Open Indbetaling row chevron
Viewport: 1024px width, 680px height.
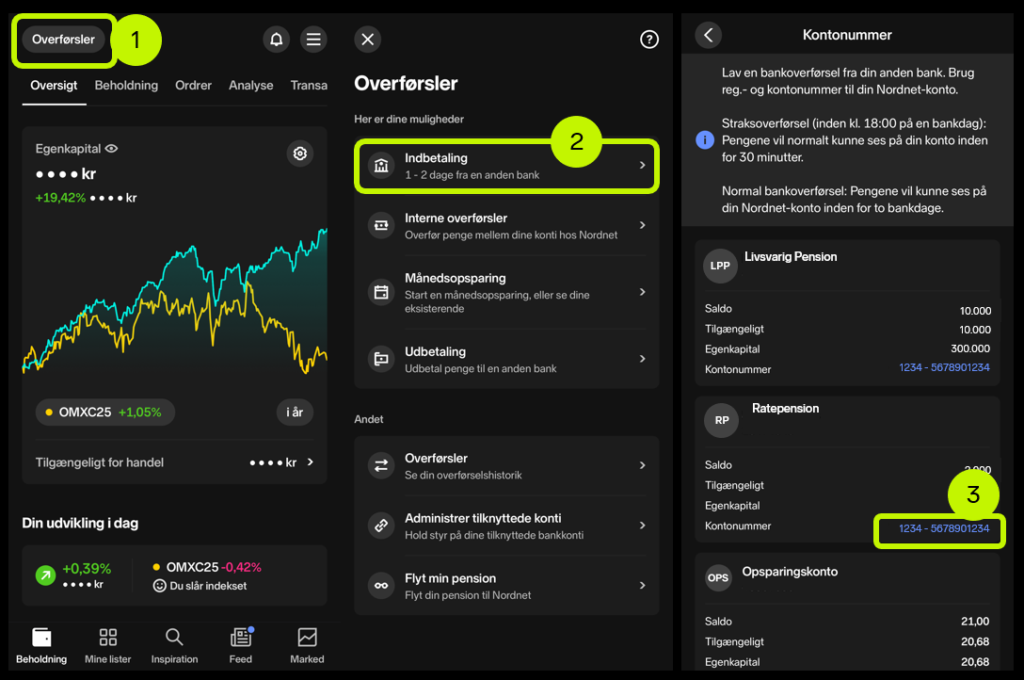click(x=643, y=165)
